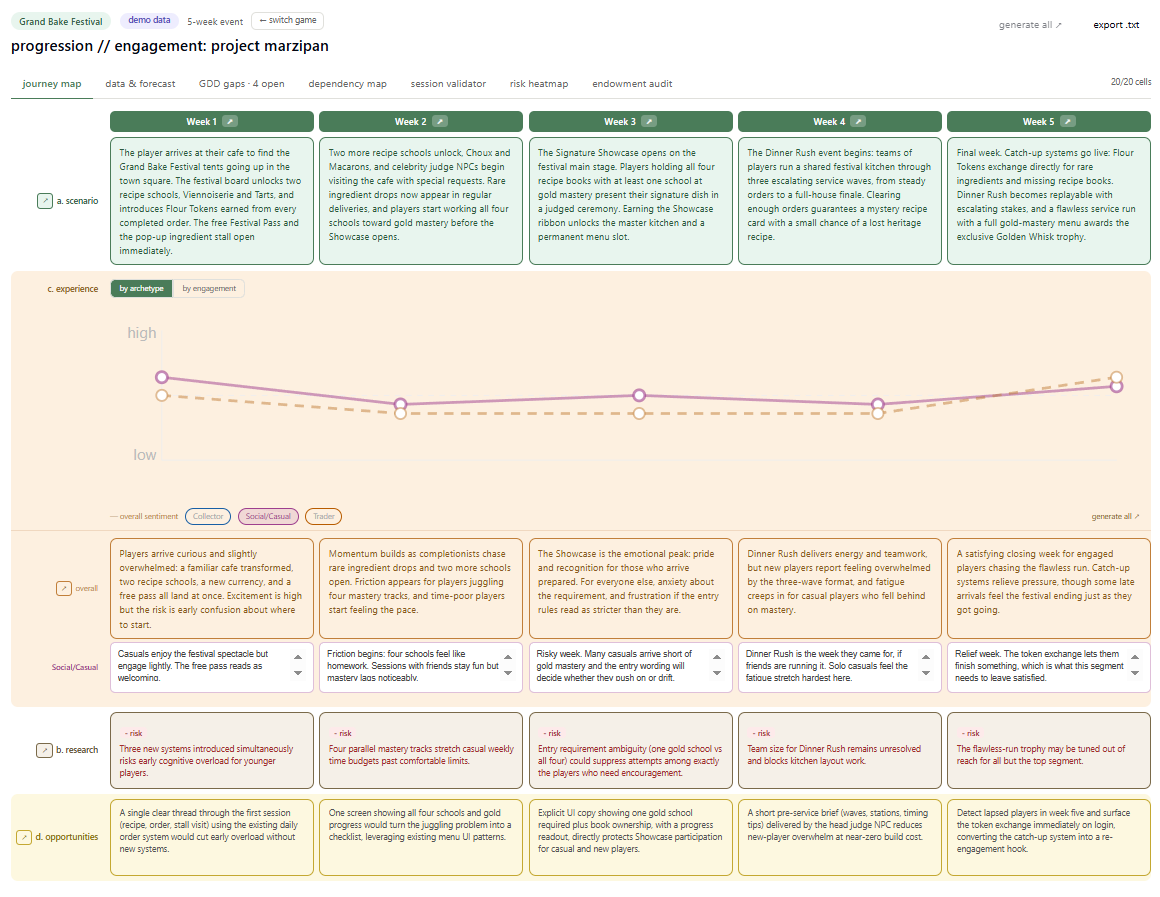The width and height of the screenshot is (1160, 897).
Task: Click generate all in experience panel
Action: click(x=1116, y=517)
